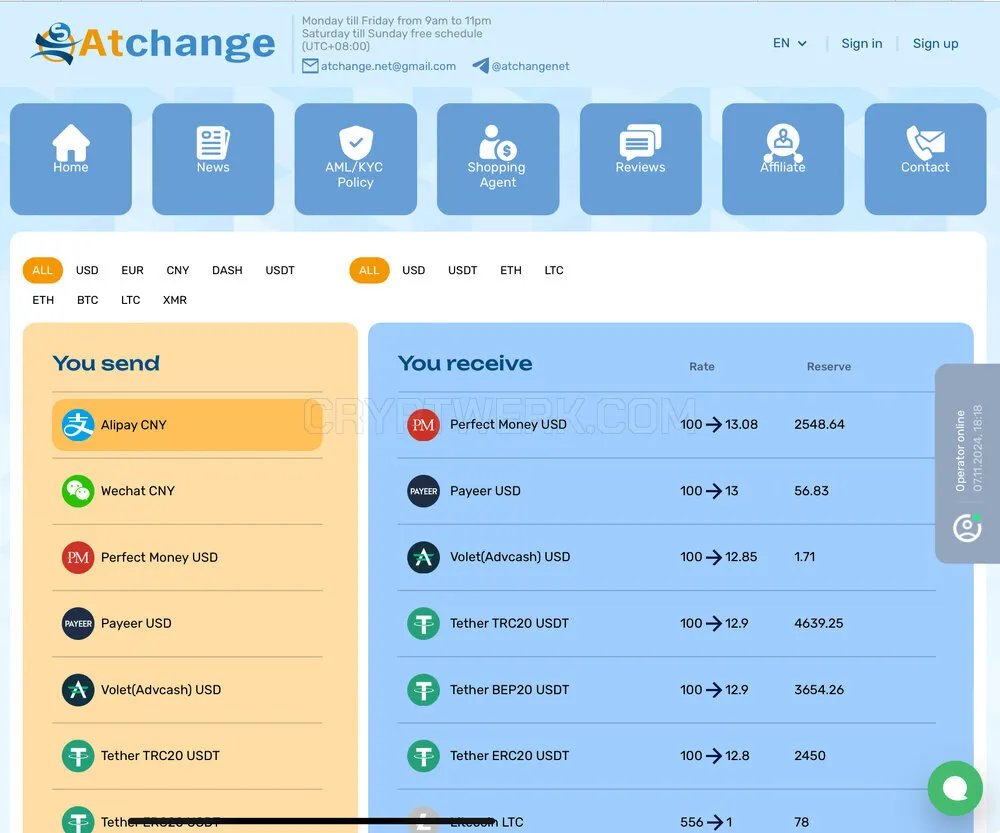Image resolution: width=1000 pixels, height=833 pixels.
Task: Click Payeer icon in You receive list
Action: click(x=423, y=491)
